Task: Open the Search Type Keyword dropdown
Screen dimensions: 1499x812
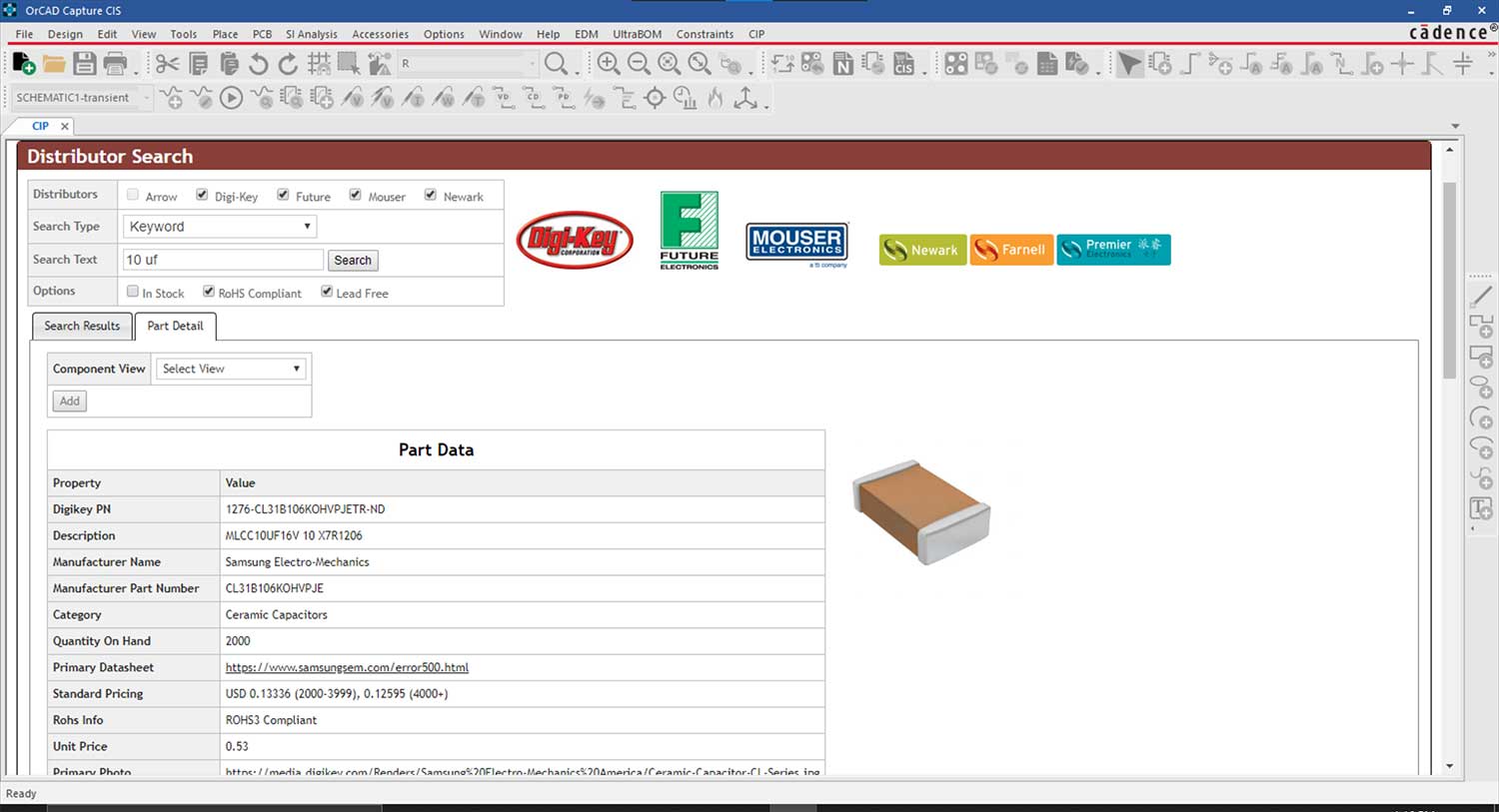Action: click(220, 227)
